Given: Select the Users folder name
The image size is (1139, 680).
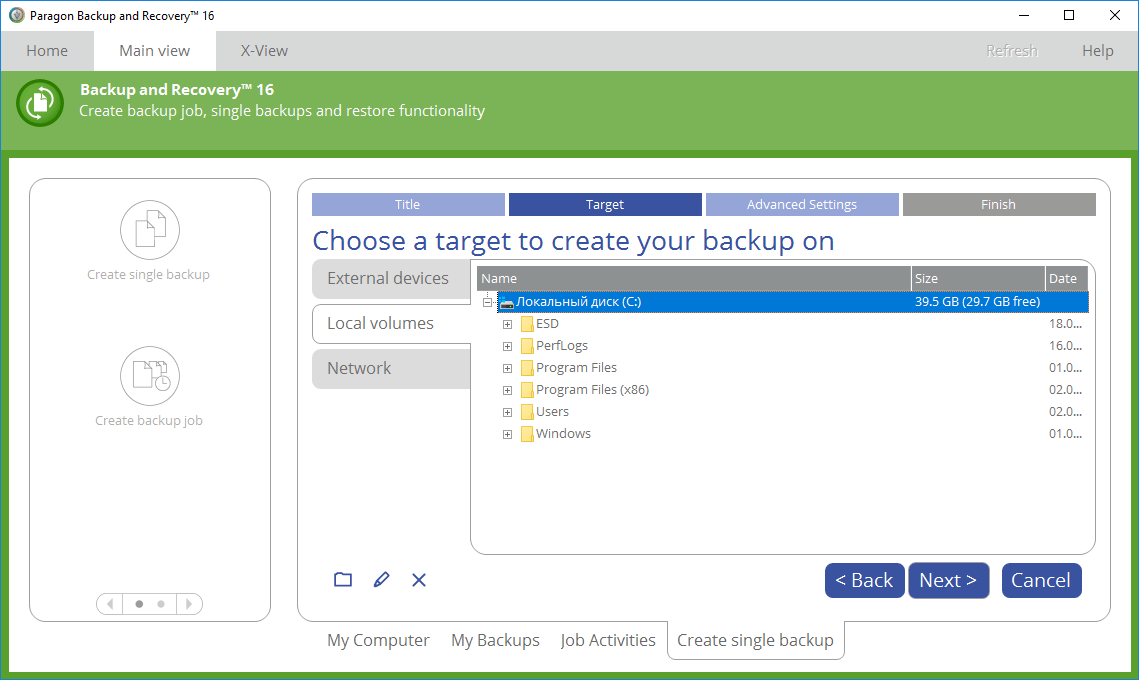Looking at the screenshot, I should tap(553, 412).
